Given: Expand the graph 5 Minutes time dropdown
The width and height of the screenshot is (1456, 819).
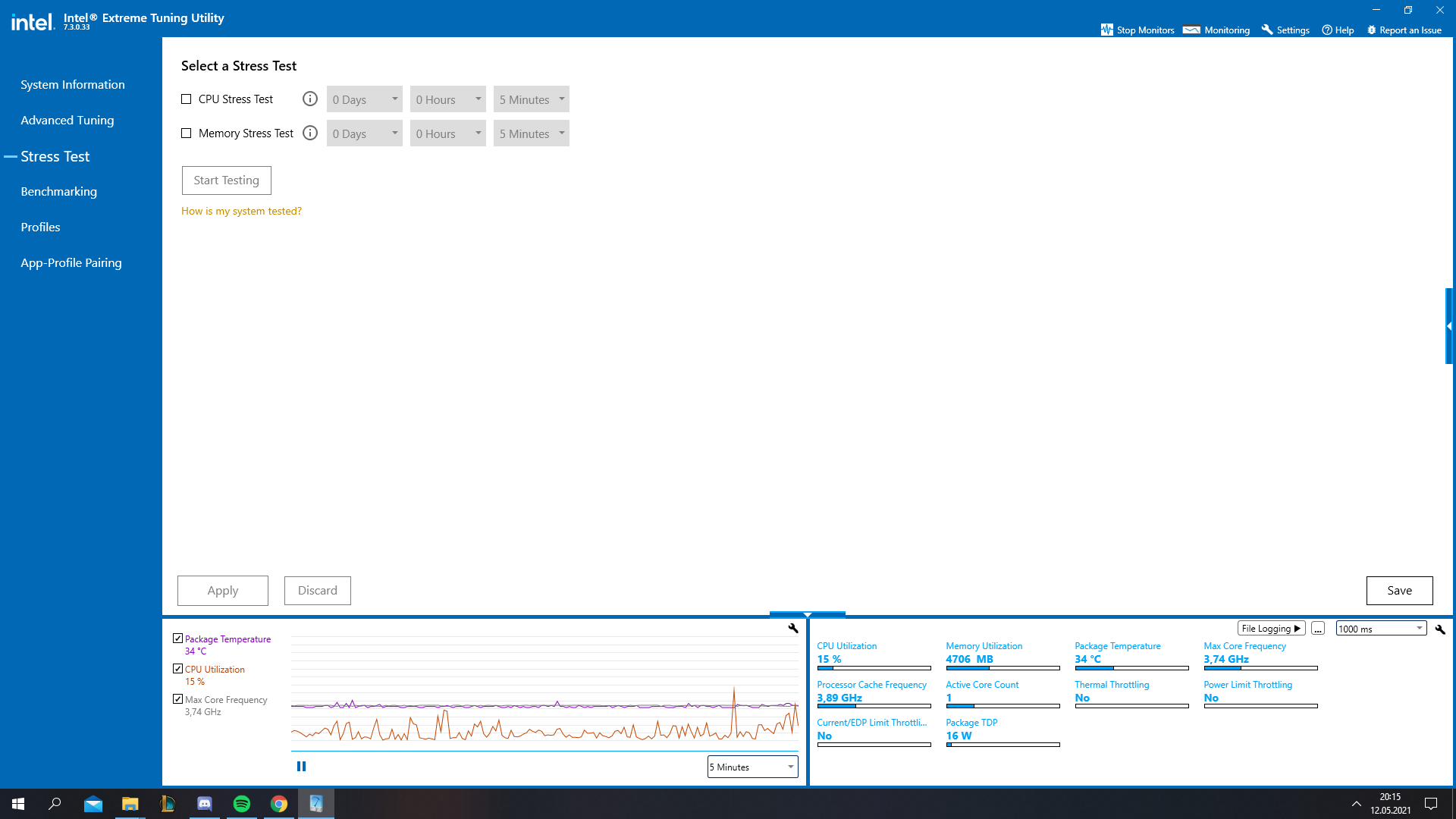Looking at the screenshot, I should (x=752, y=767).
